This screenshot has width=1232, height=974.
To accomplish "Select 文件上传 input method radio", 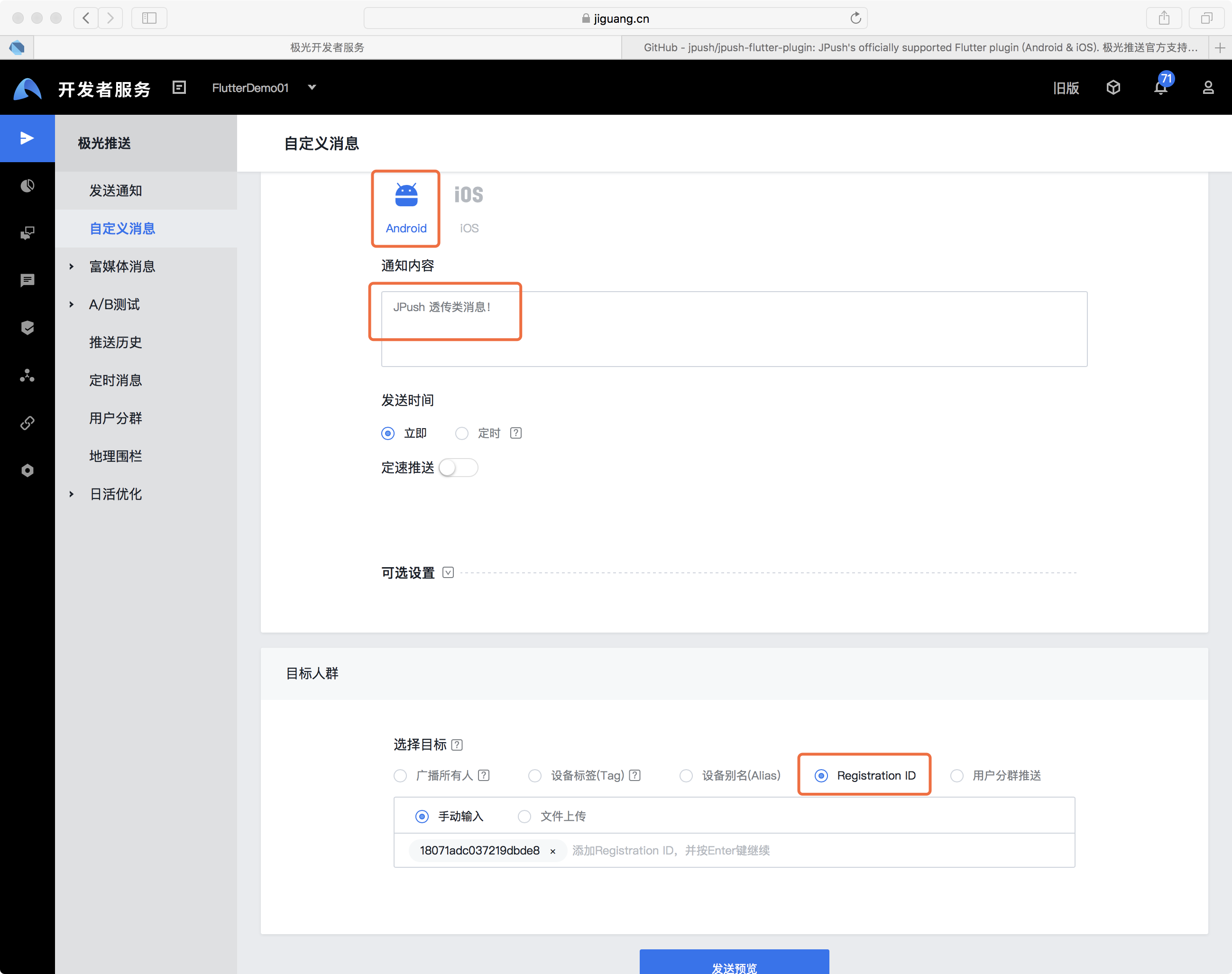I will (x=525, y=817).
